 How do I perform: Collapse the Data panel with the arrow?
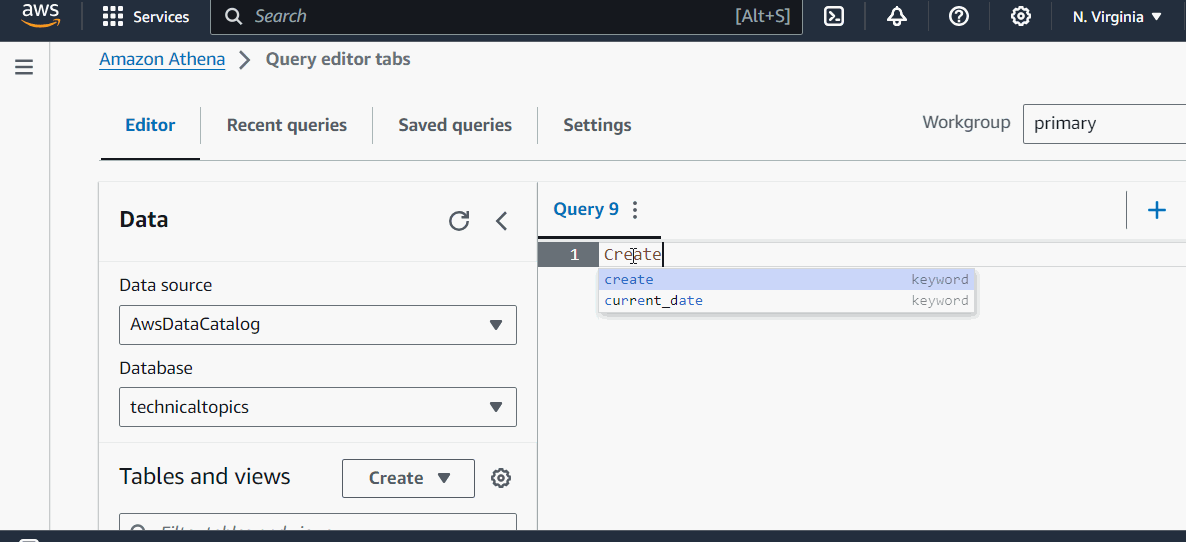click(x=502, y=221)
